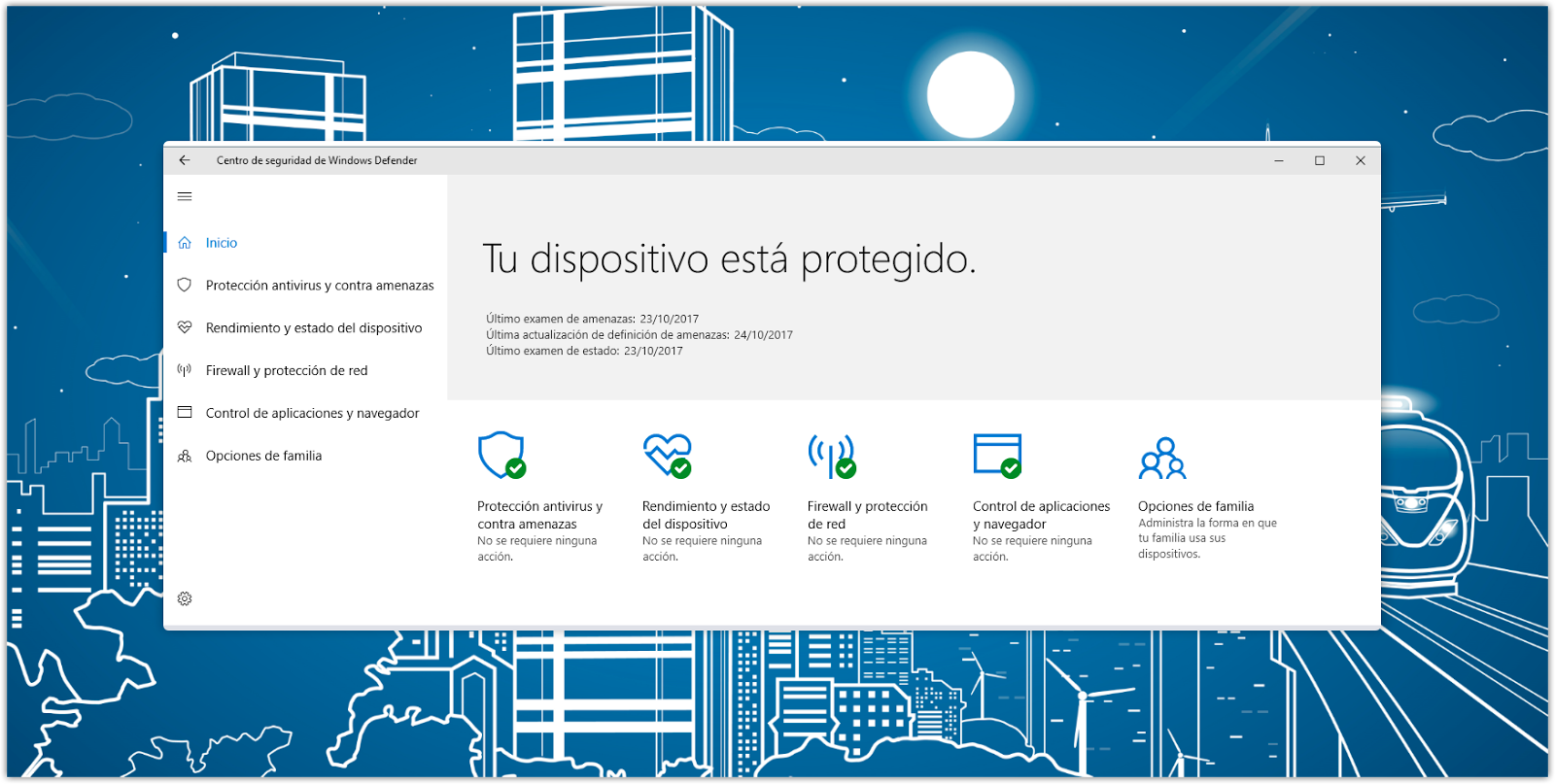Open settings with the gear icon
This screenshot has width=1555, height=784.
185,598
